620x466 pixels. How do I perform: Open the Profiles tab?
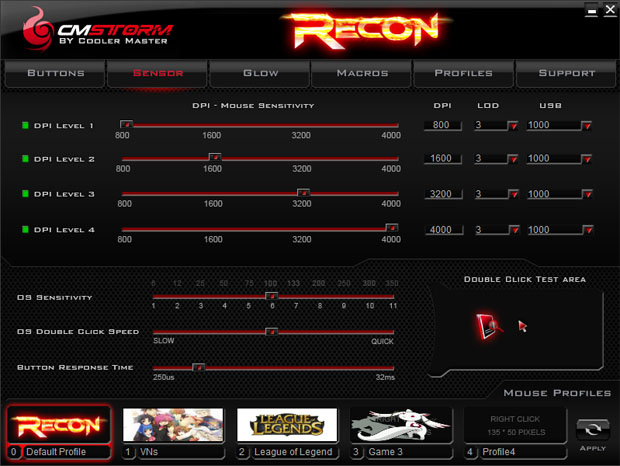click(463, 74)
